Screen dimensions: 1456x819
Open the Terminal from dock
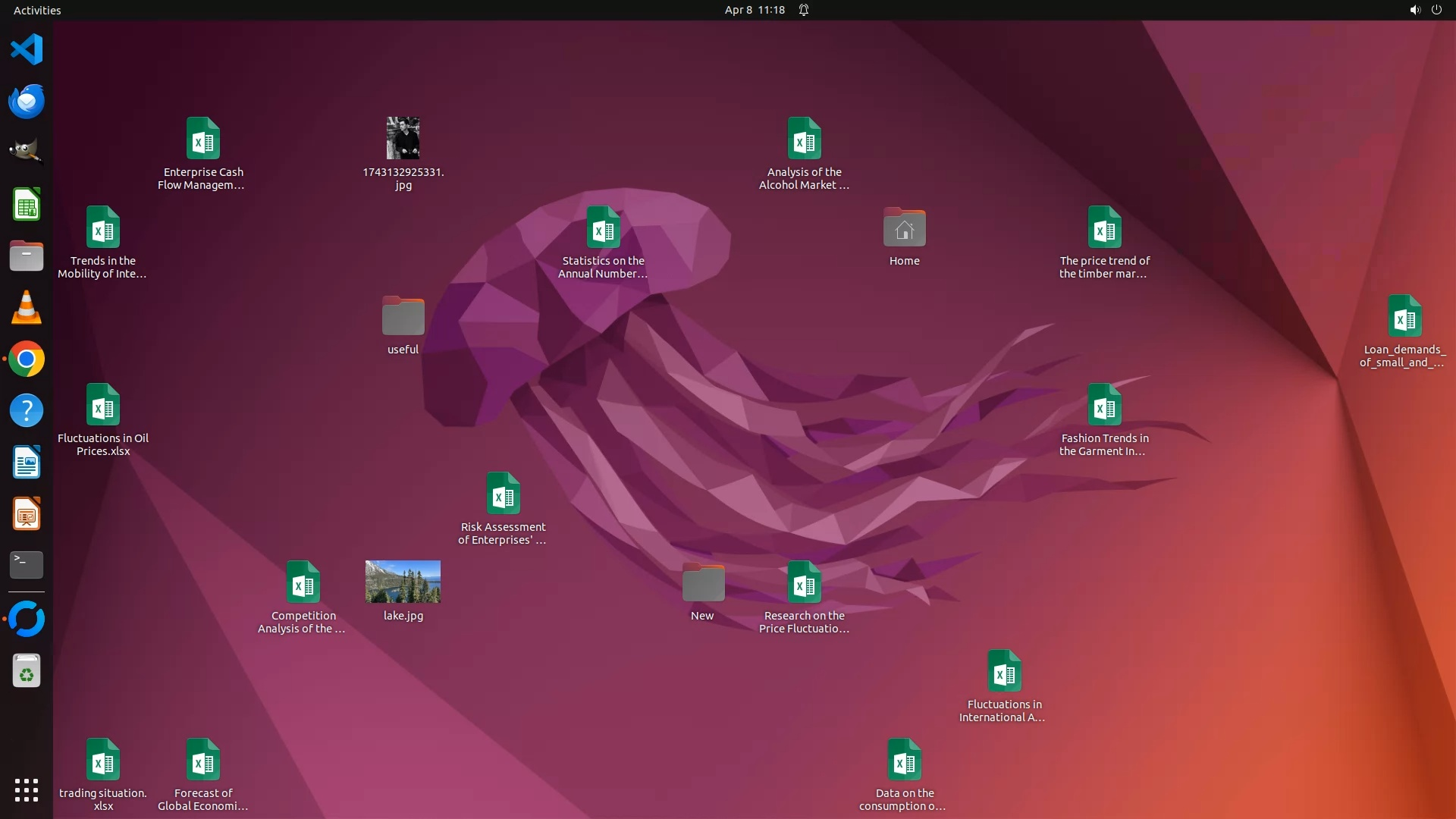27,565
